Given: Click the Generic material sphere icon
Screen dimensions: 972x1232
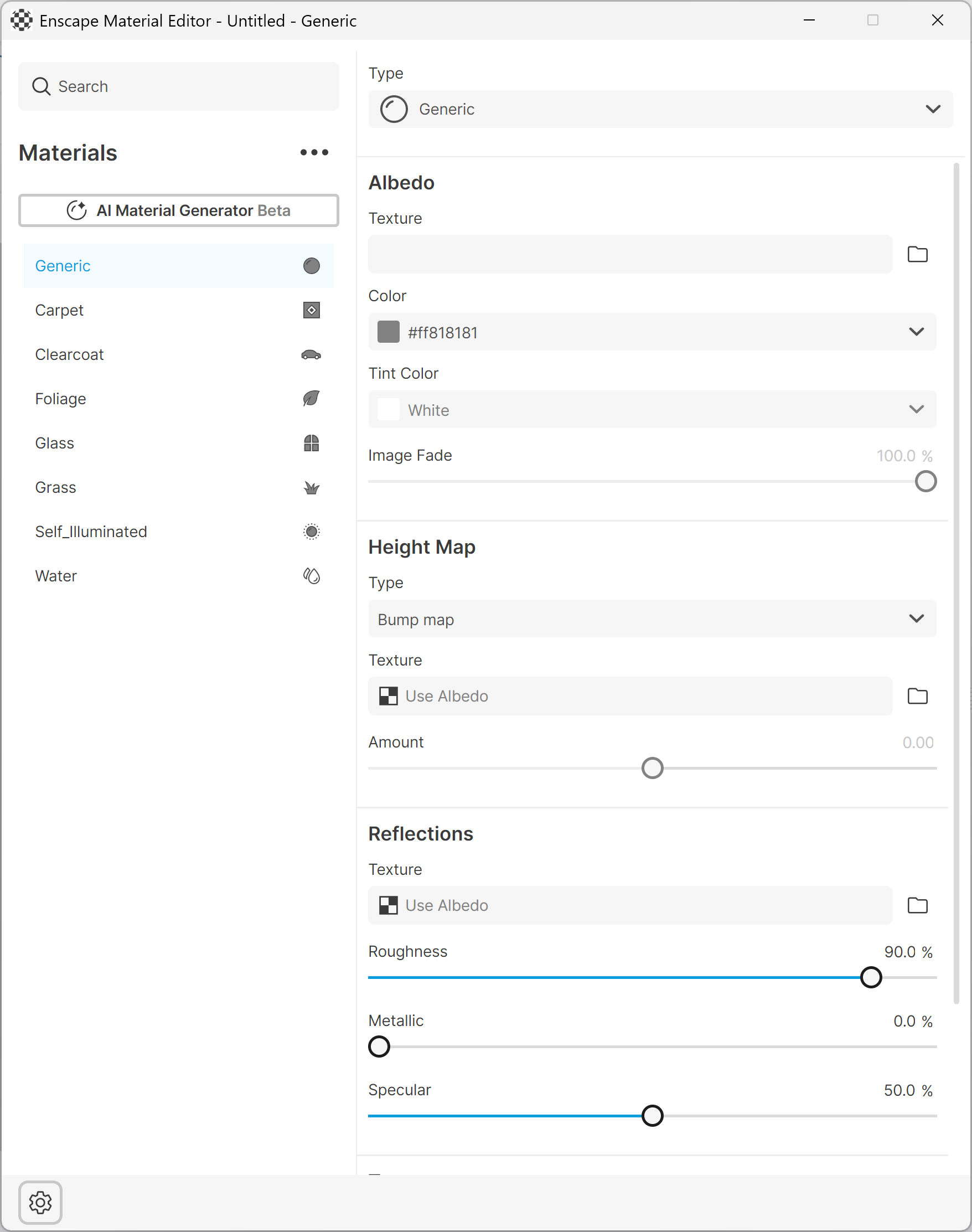Looking at the screenshot, I should pos(311,266).
